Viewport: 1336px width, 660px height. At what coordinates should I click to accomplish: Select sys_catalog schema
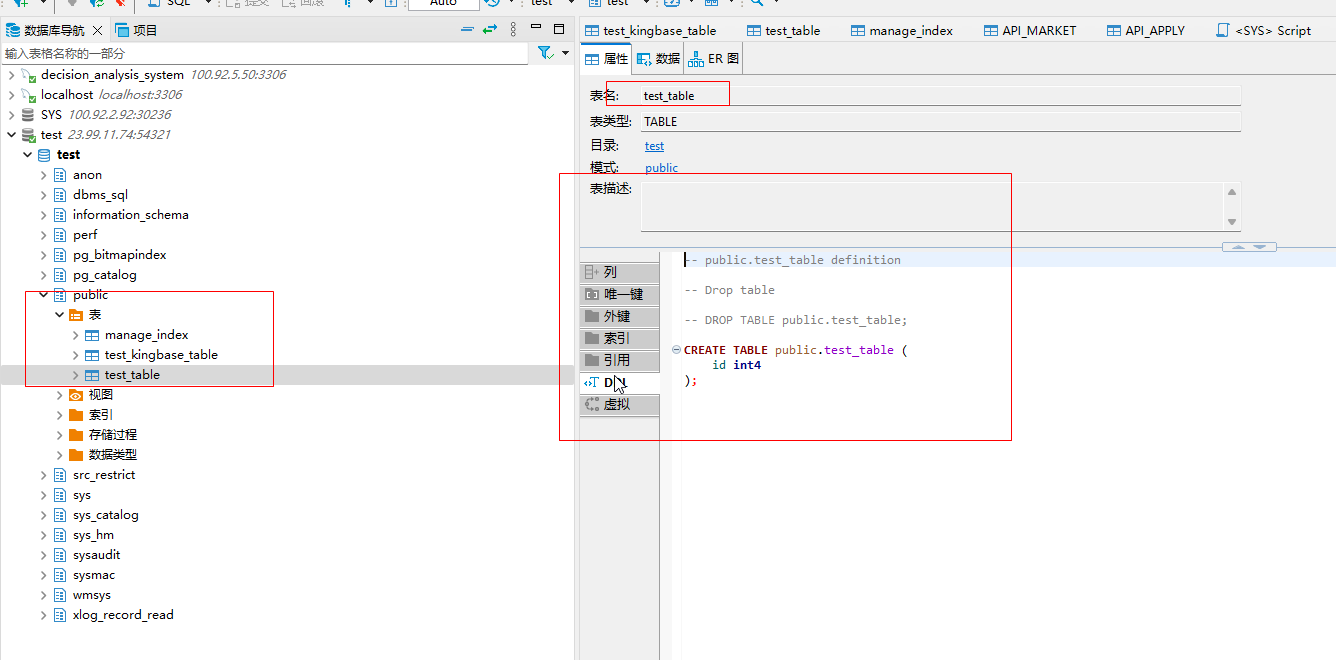coord(105,515)
